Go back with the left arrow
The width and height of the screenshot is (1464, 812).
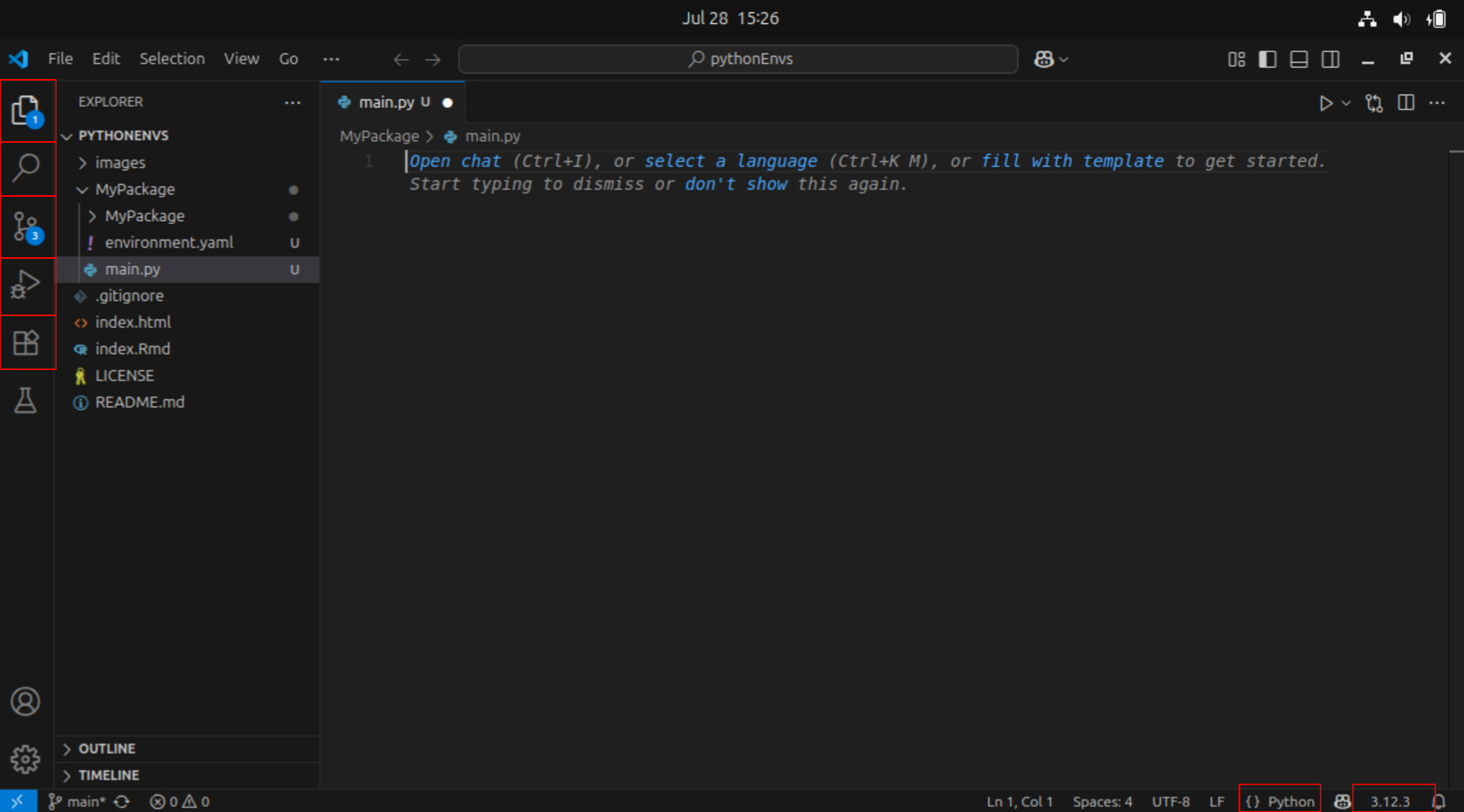(401, 60)
